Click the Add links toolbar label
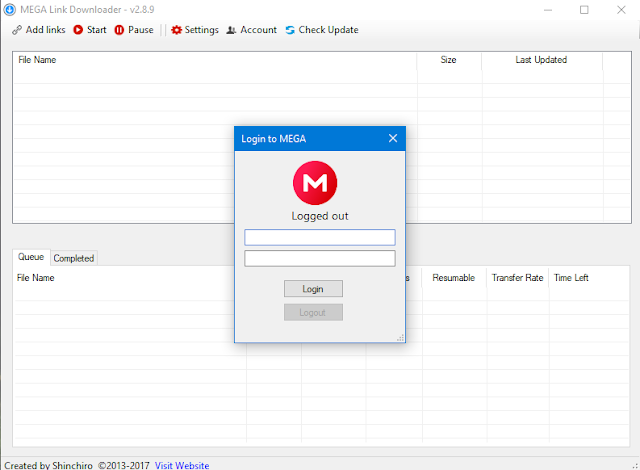Image resolution: width=640 pixels, height=470 pixels. pyautogui.click(x=45, y=30)
